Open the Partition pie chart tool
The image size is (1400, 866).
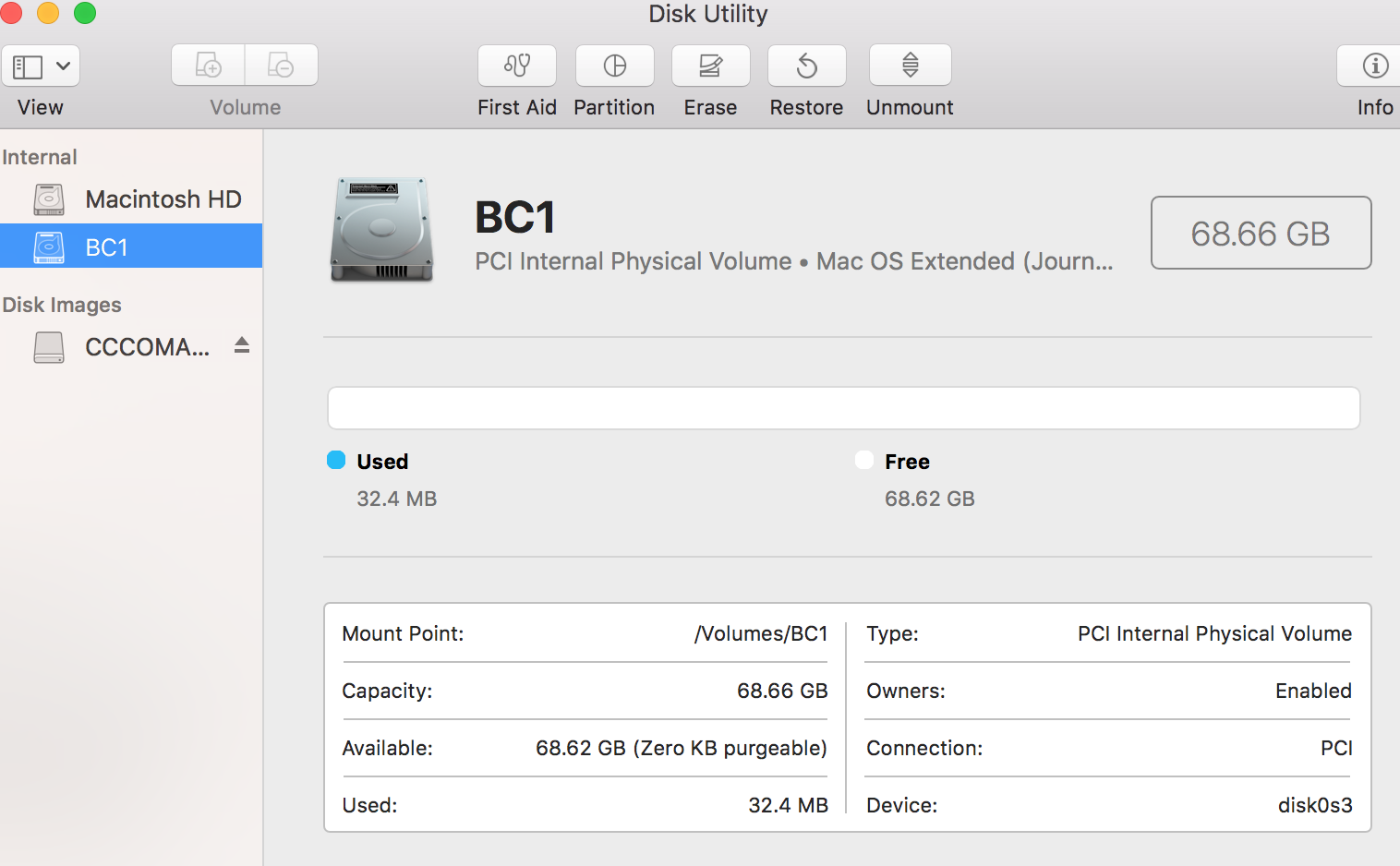tap(614, 66)
